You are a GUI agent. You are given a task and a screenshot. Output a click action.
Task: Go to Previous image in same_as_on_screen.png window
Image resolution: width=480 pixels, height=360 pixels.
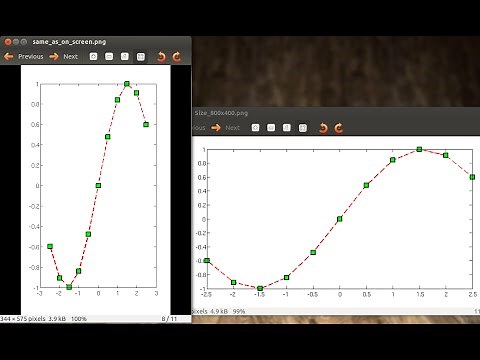pos(24,57)
